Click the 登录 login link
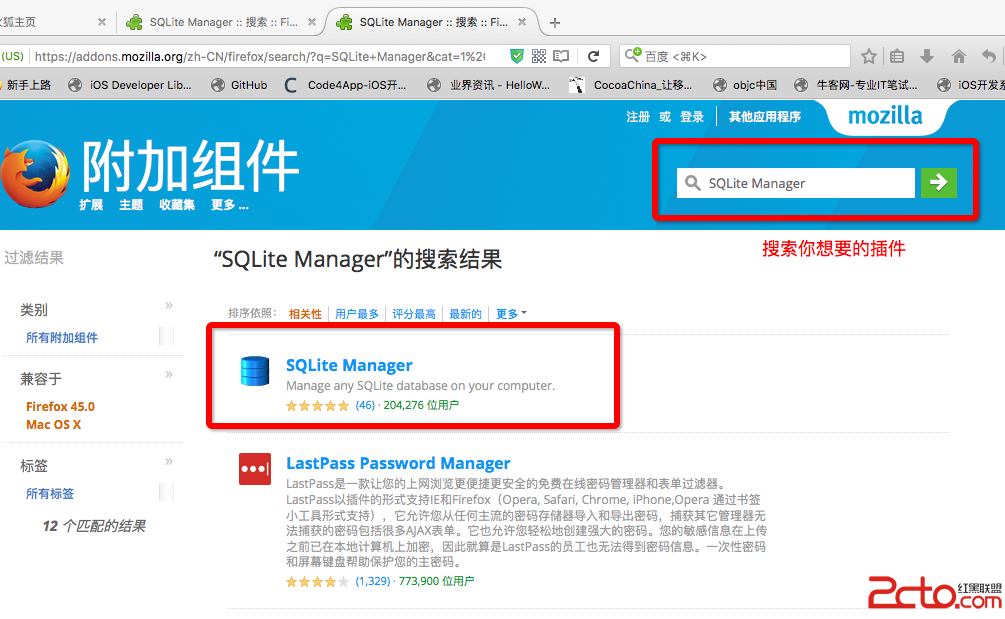Screen dimensions: 1005x619 click(692, 117)
